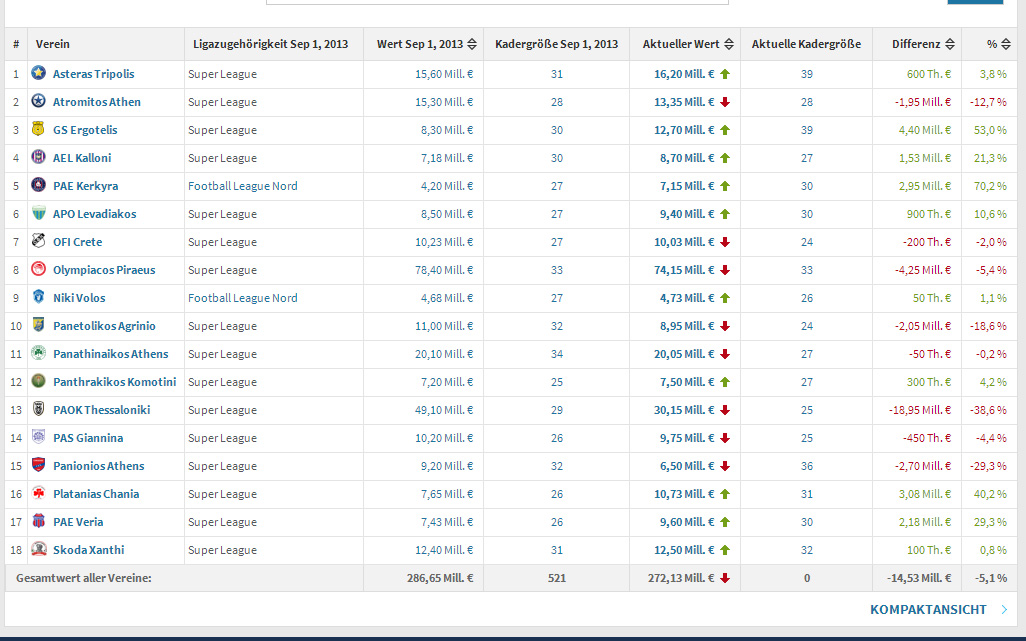Open Football League Nord link for PAE Kerkyra
This screenshot has width=1026, height=641.
(243, 186)
